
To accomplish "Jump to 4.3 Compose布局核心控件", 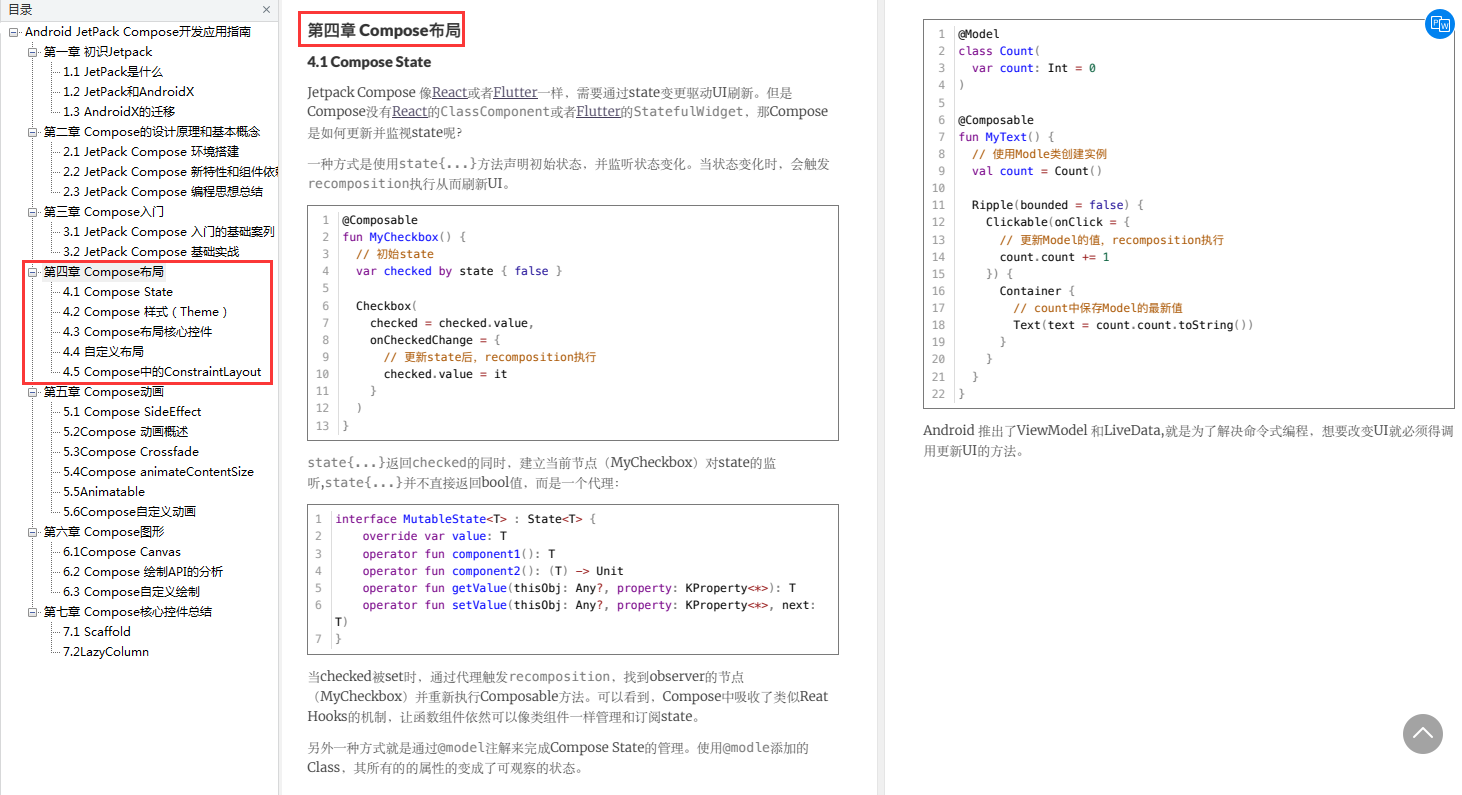I will 137,332.
